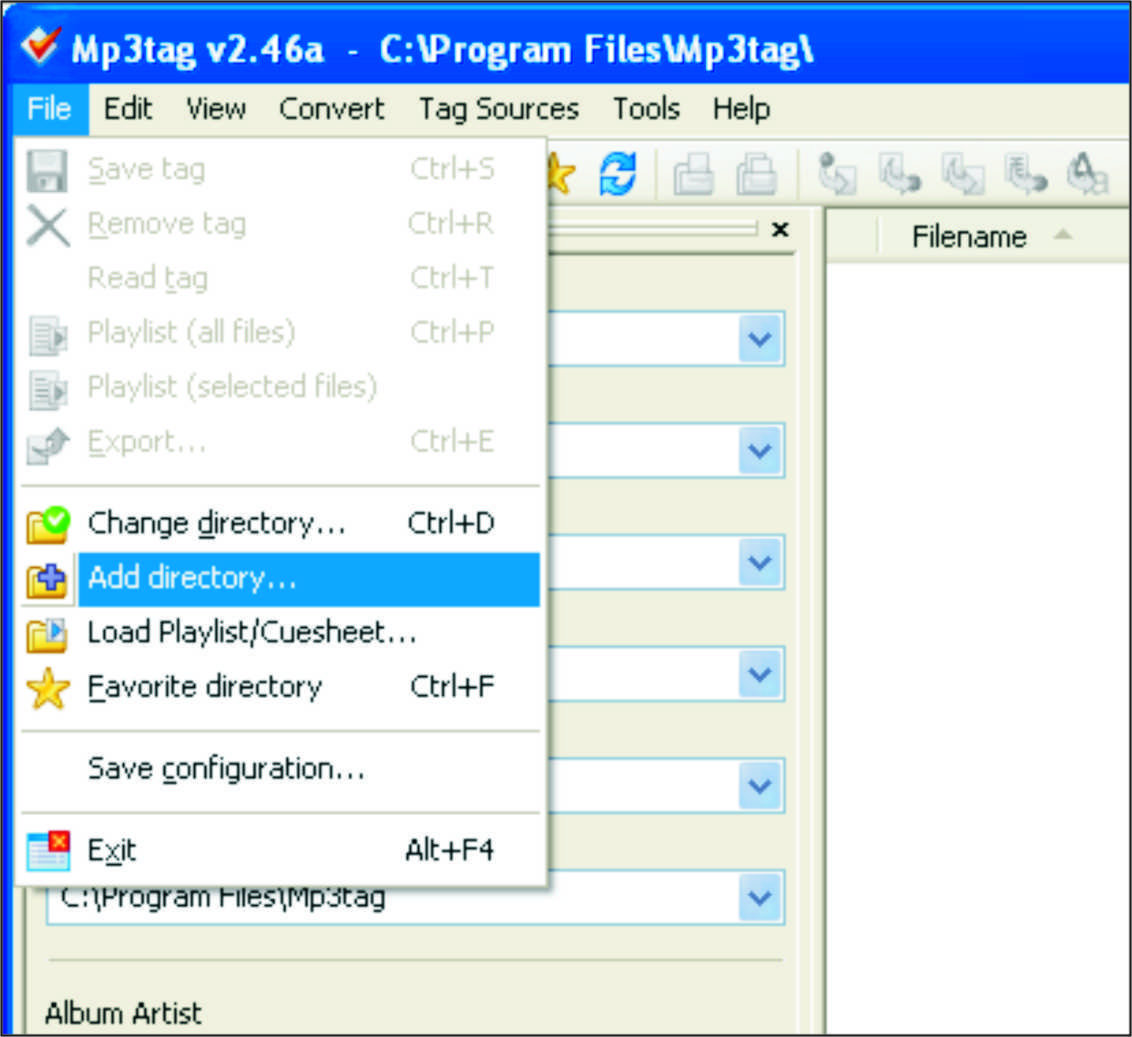Image resolution: width=1132 pixels, height=1037 pixels.
Task: Select Playlist (selected files) menu entry
Action: pos(281,387)
